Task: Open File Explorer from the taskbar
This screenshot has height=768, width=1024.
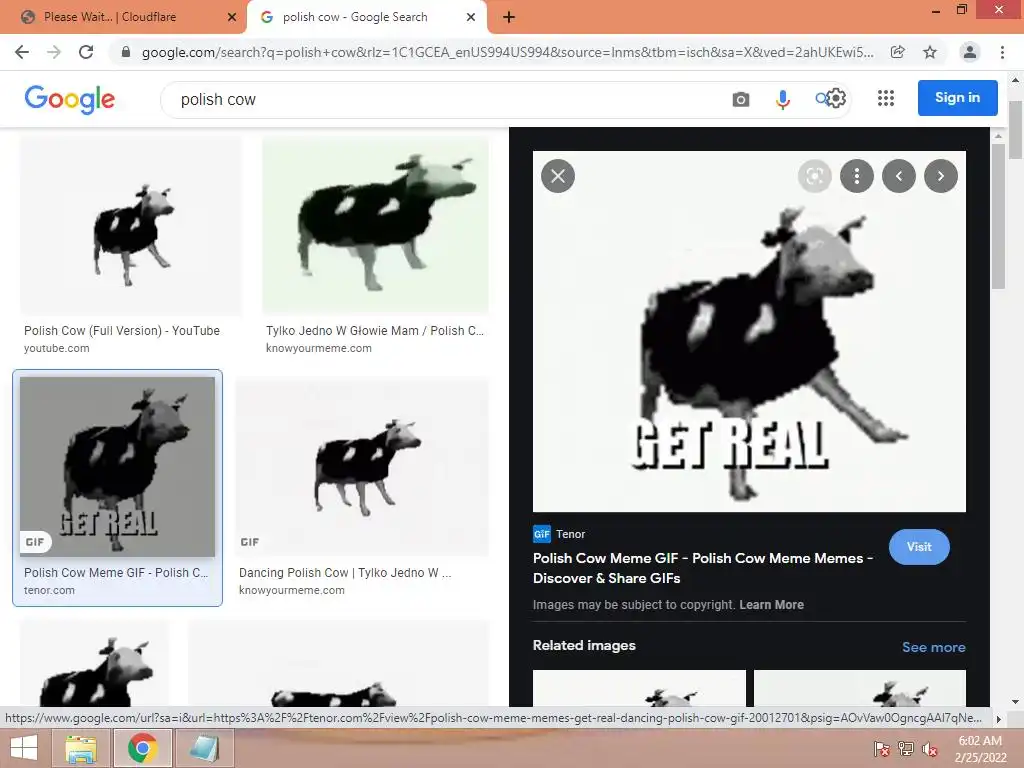Action: [81, 748]
